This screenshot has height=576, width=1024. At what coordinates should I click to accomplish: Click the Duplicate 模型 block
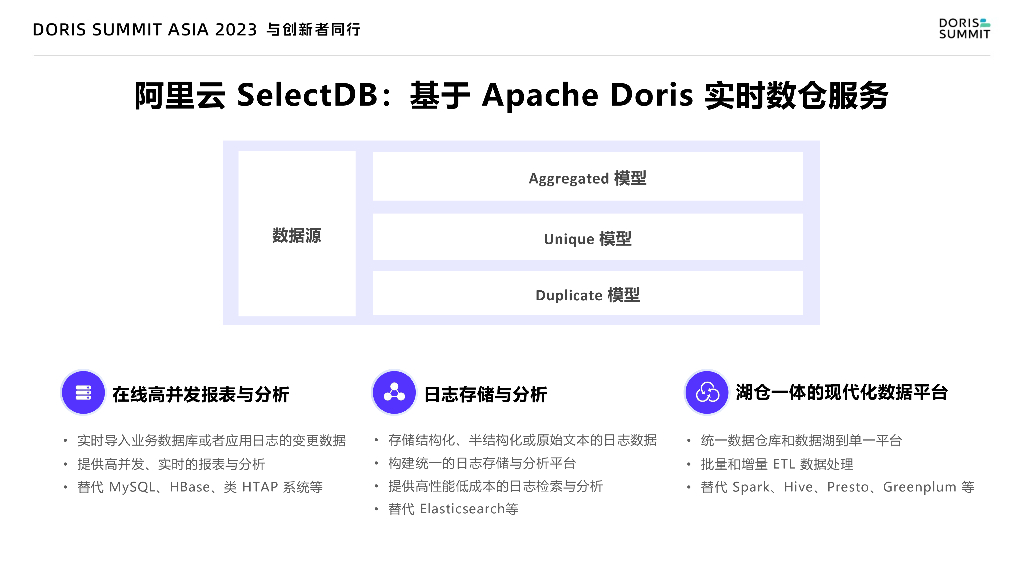[x=587, y=293]
